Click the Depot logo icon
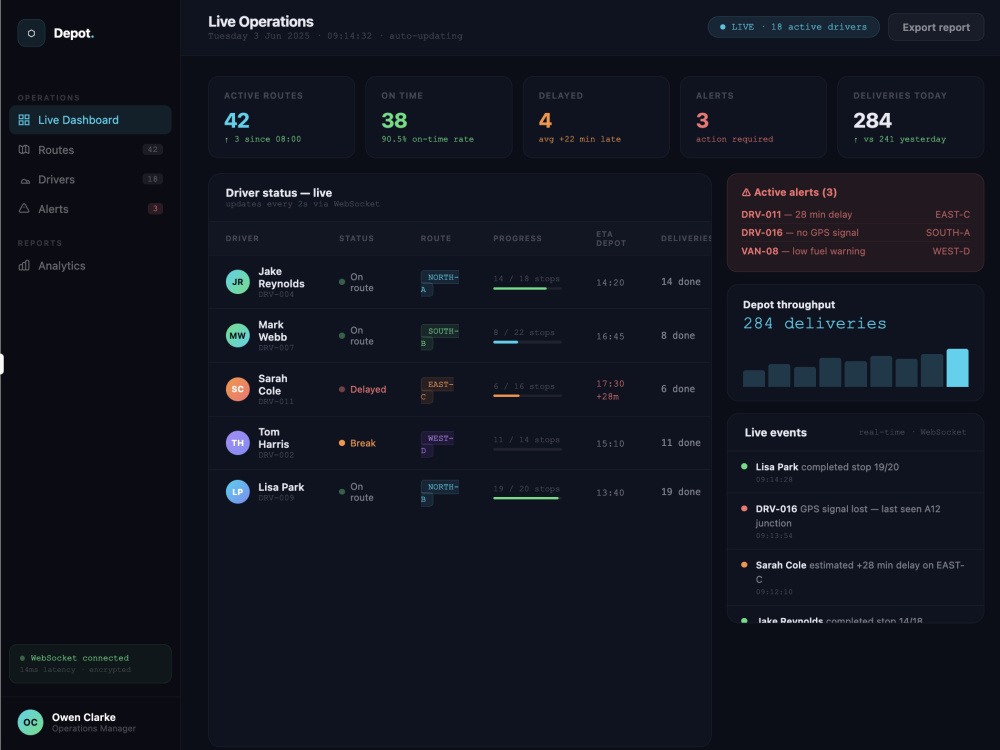The width and height of the screenshot is (1000, 750). [x=31, y=33]
